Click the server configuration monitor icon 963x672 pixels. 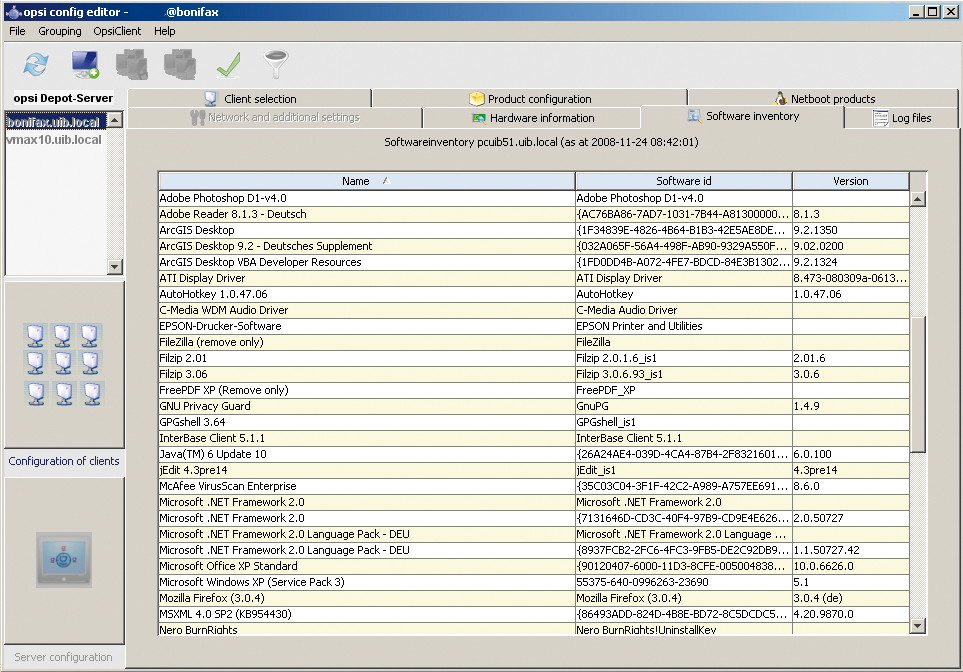(64, 560)
